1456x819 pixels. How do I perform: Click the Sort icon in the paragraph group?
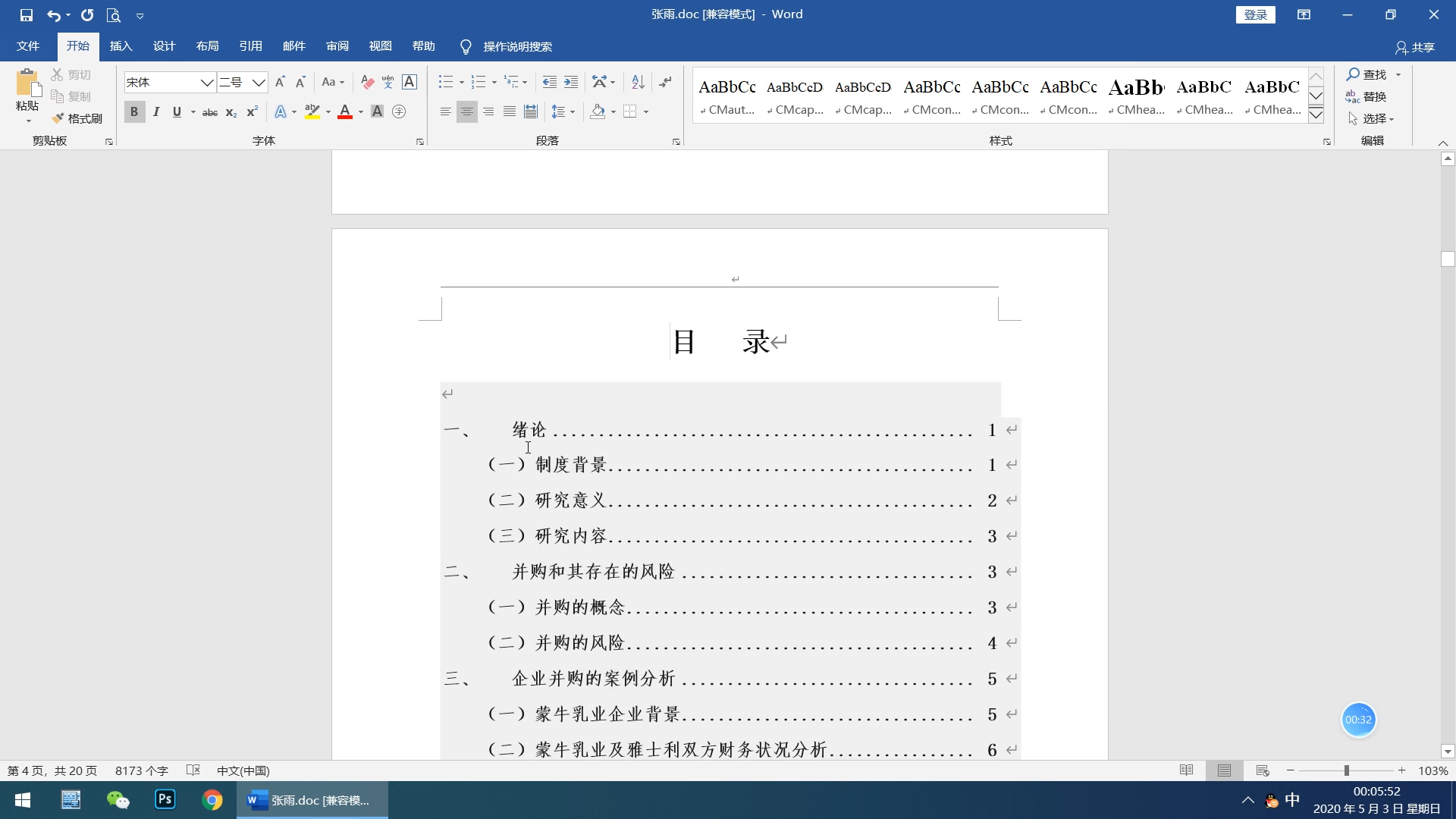(638, 82)
